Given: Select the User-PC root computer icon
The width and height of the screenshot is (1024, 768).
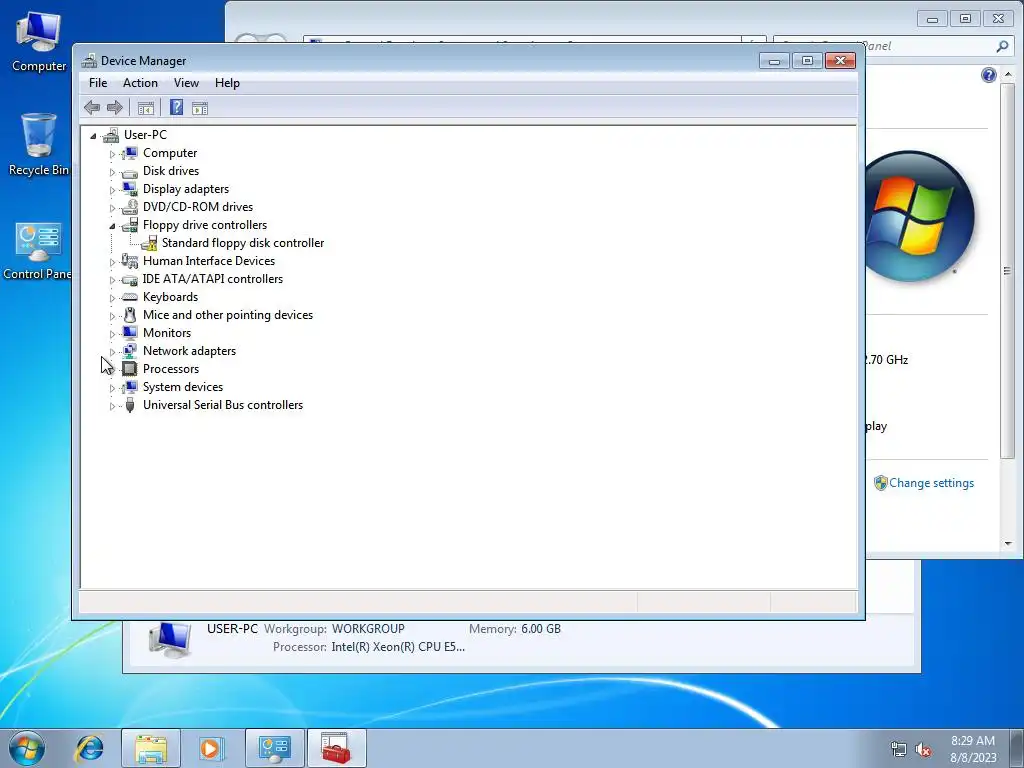Looking at the screenshot, I should coord(111,135).
